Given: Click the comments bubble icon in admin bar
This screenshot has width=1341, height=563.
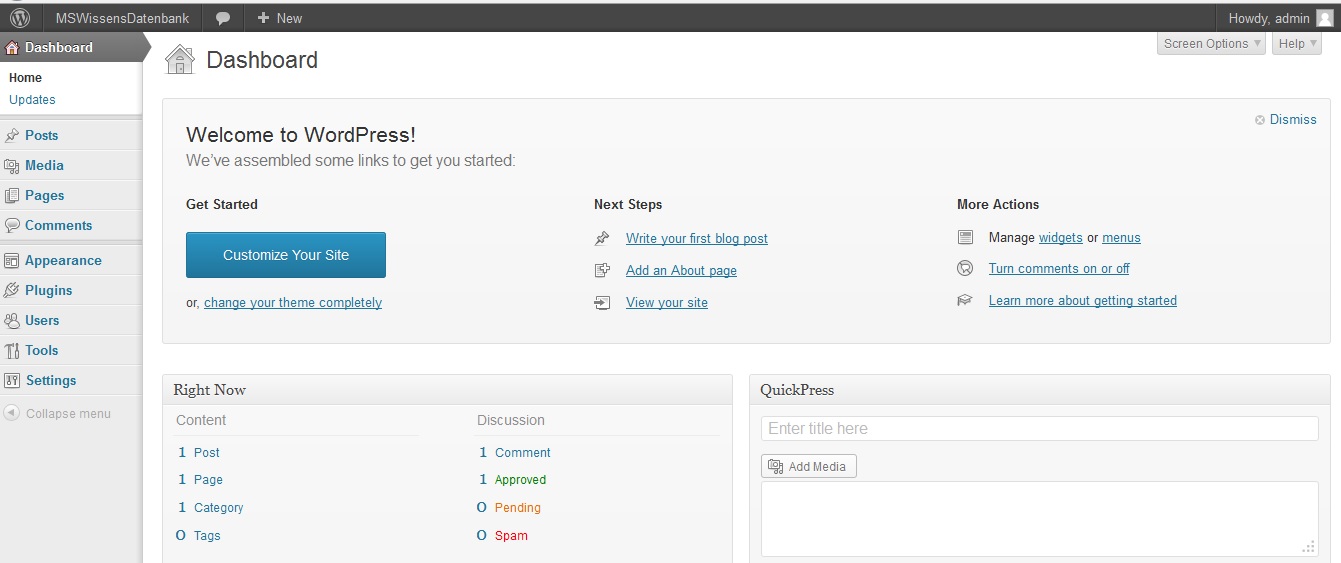Looking at the screenshot, I should (x=223, y=18).
